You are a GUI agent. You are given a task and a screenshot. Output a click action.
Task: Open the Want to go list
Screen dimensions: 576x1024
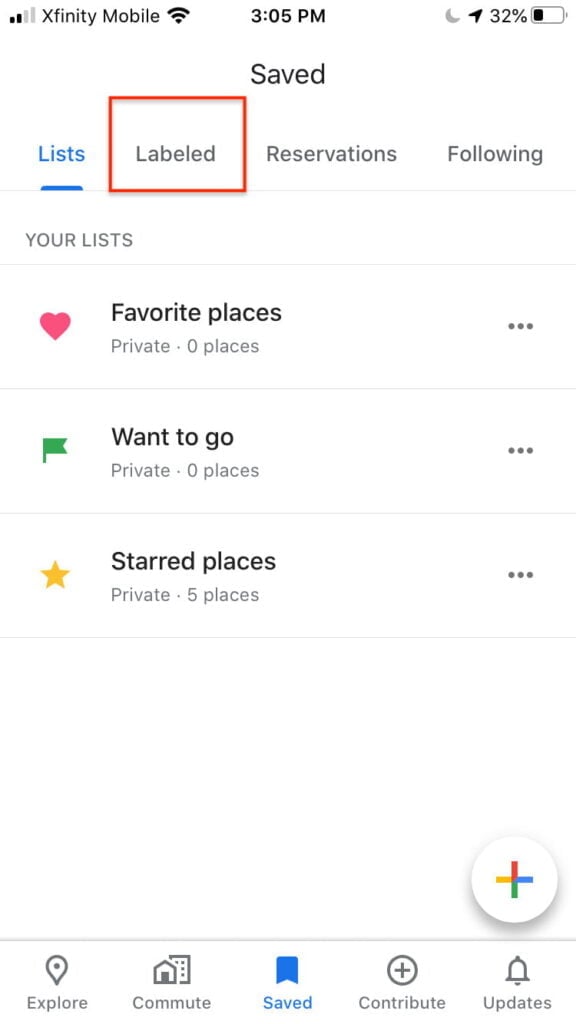coord(288,451)
